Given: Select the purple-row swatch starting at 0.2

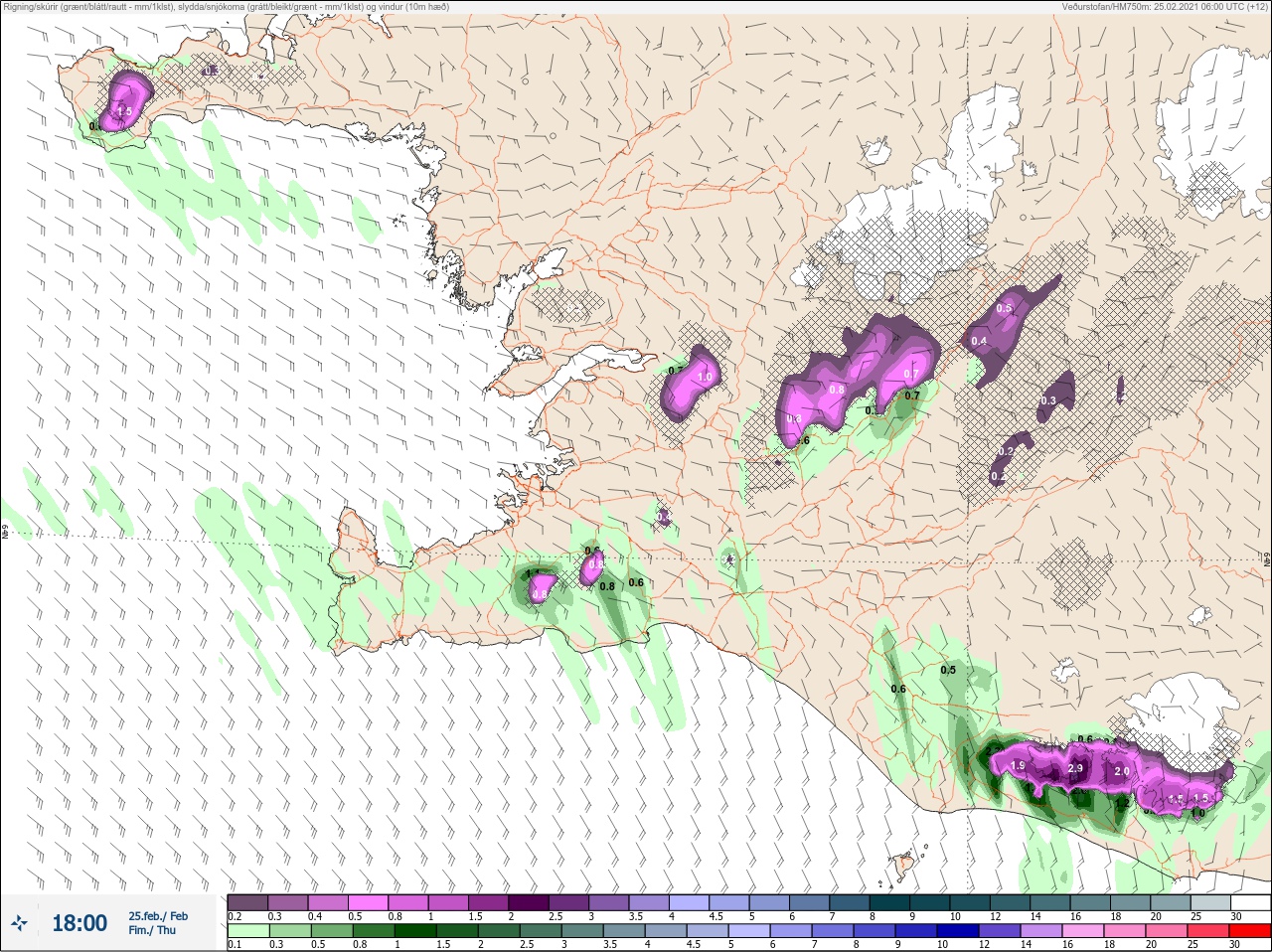Looking at the screenshot, I should click(247, 903).
